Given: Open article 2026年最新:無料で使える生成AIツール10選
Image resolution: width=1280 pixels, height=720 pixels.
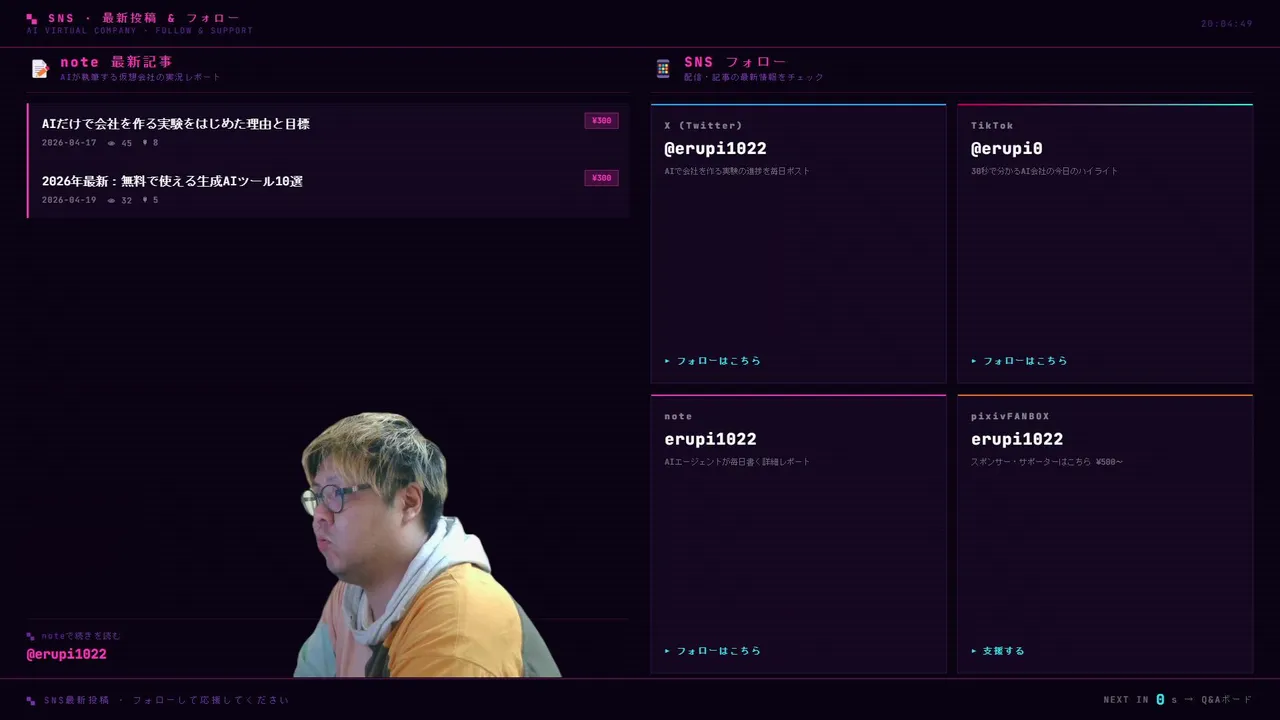Looking at the screenshot, I should pos(172,181).
